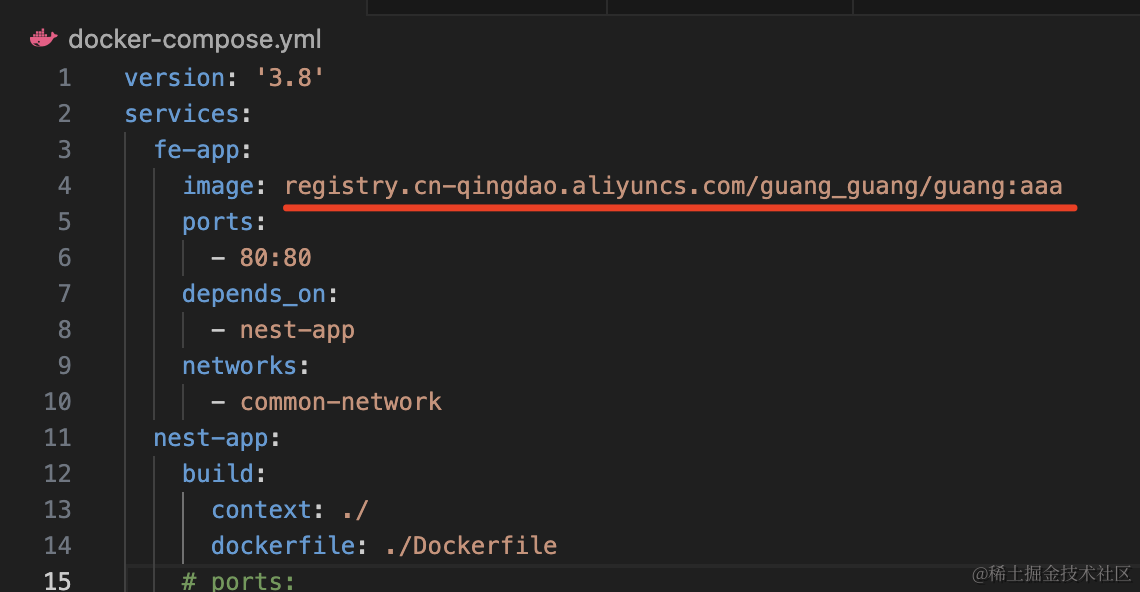
Task: Click line number 1 in gutter
Action: tap(65, 78)
